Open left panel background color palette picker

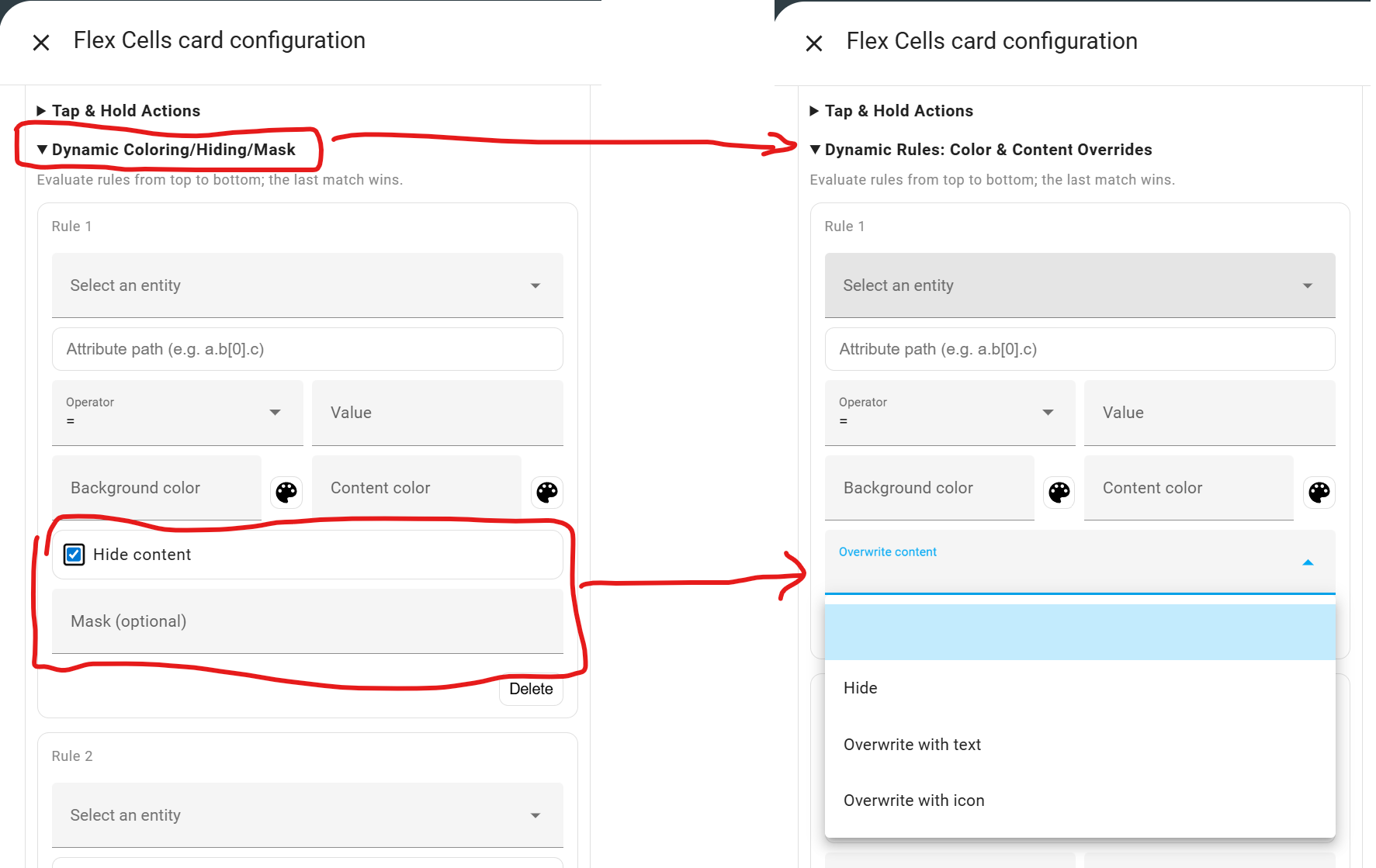pos(286,492)
